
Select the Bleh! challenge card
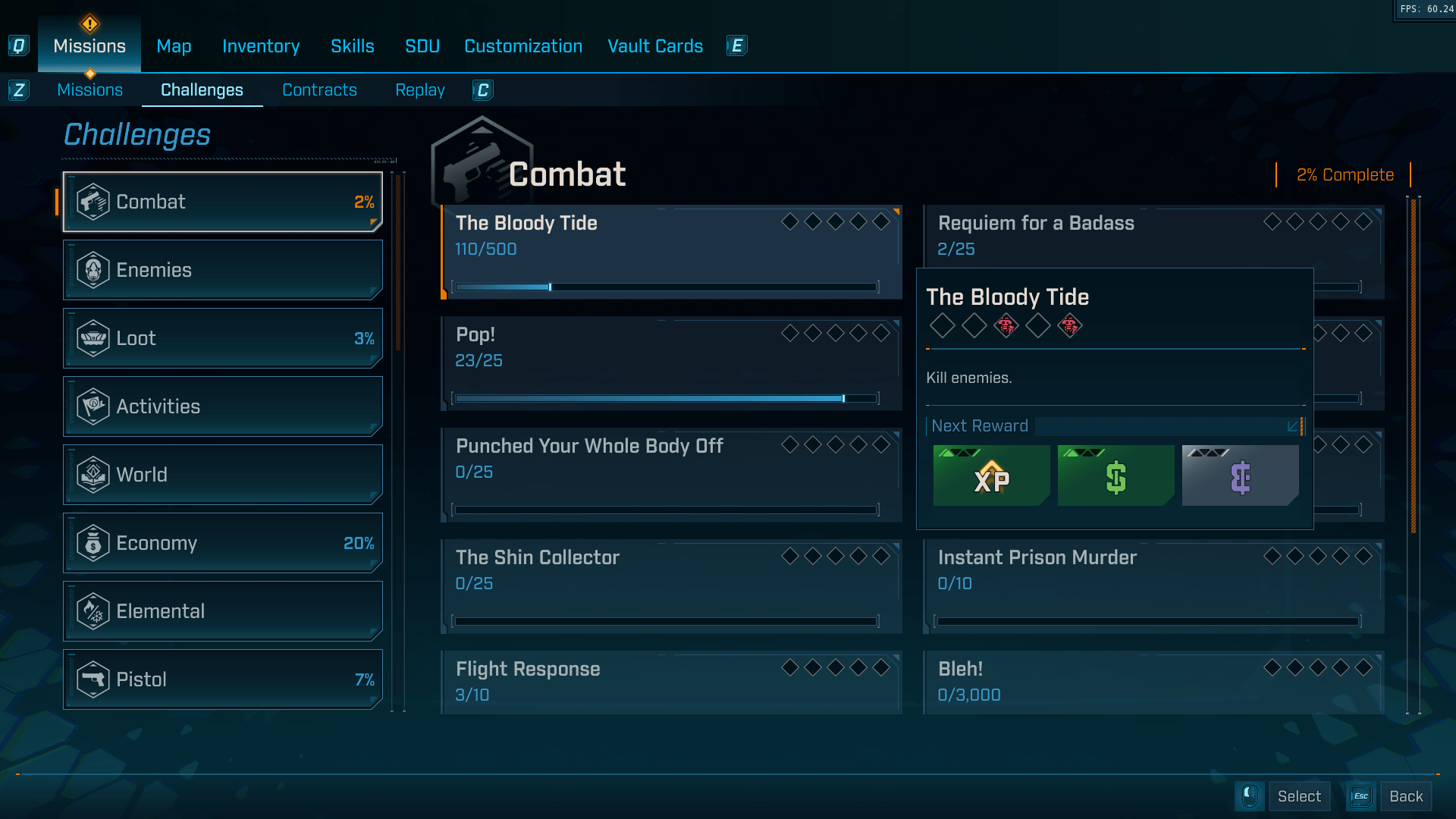tap(1153, 682)
